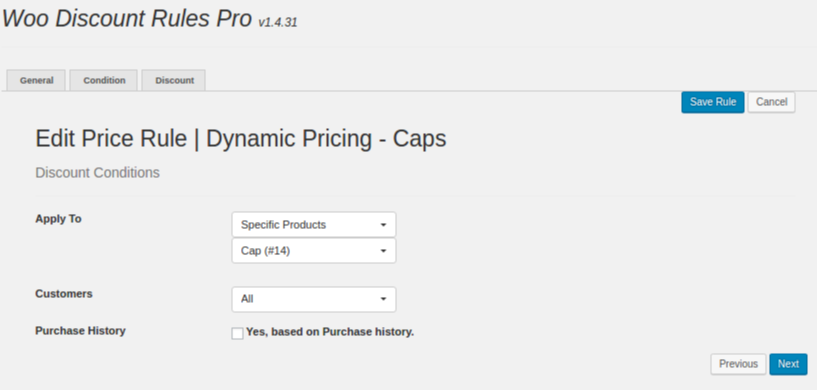Open the Cap (#14) product selector
Viewport: 817px width, 390px height.
point(314,251)
